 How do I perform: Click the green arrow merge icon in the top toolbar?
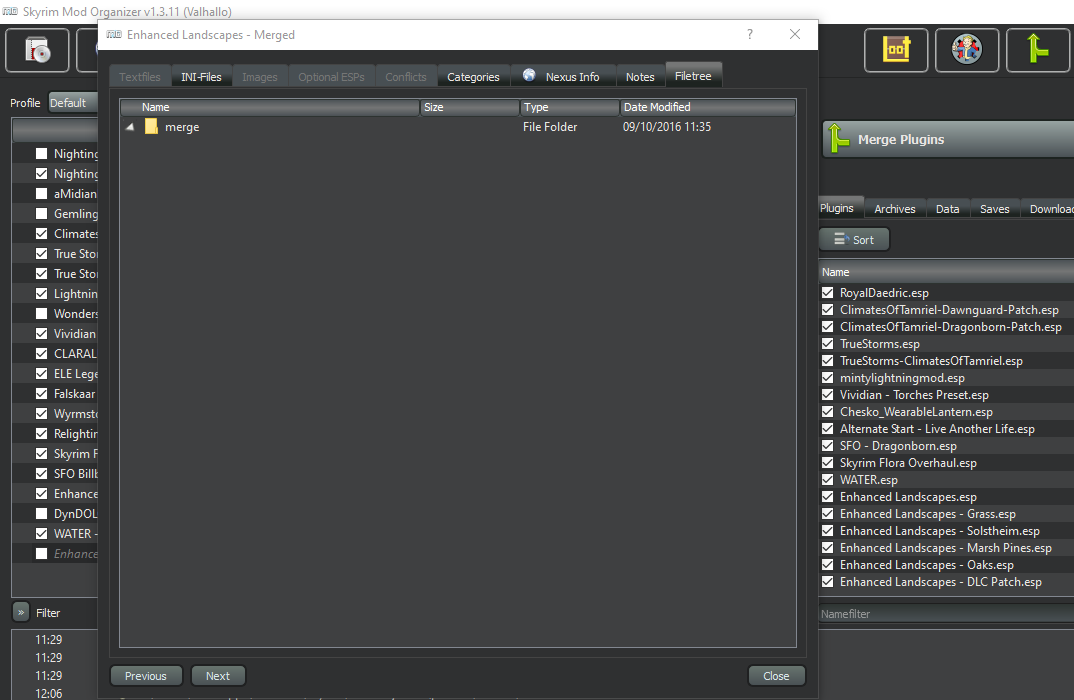(1037, 50)
